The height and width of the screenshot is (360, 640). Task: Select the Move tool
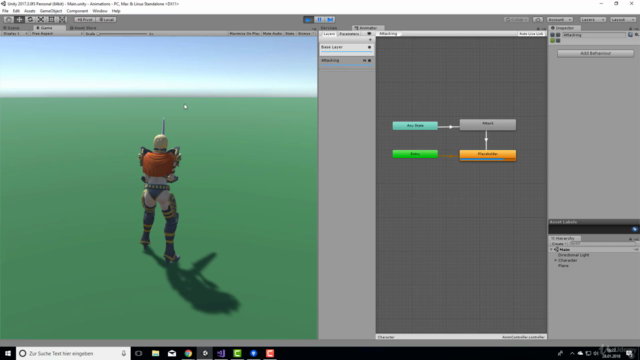click(x=19, y=20)
